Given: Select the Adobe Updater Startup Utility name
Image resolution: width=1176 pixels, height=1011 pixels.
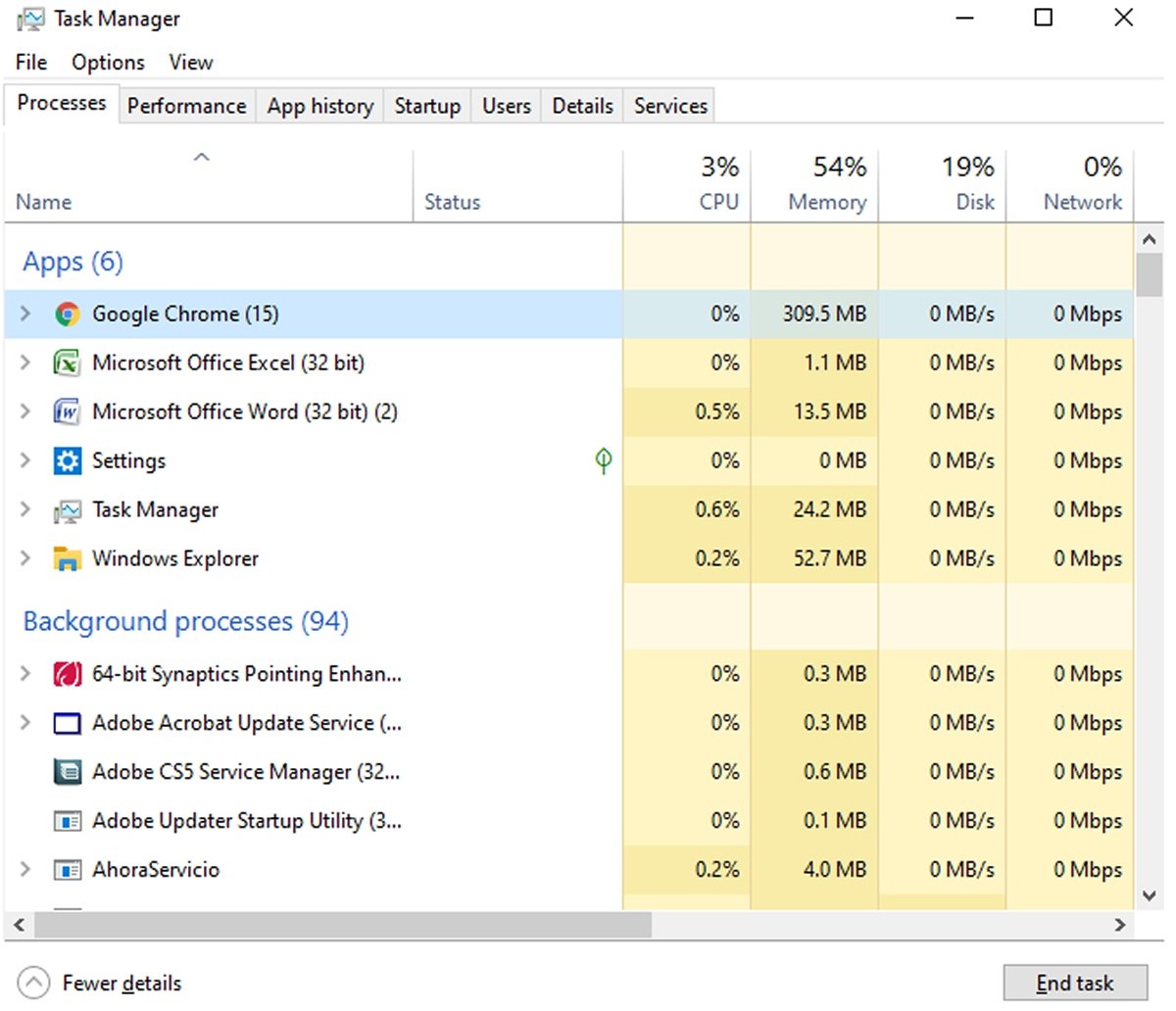Looking at the screenshot, I should [x=247, y=821].
